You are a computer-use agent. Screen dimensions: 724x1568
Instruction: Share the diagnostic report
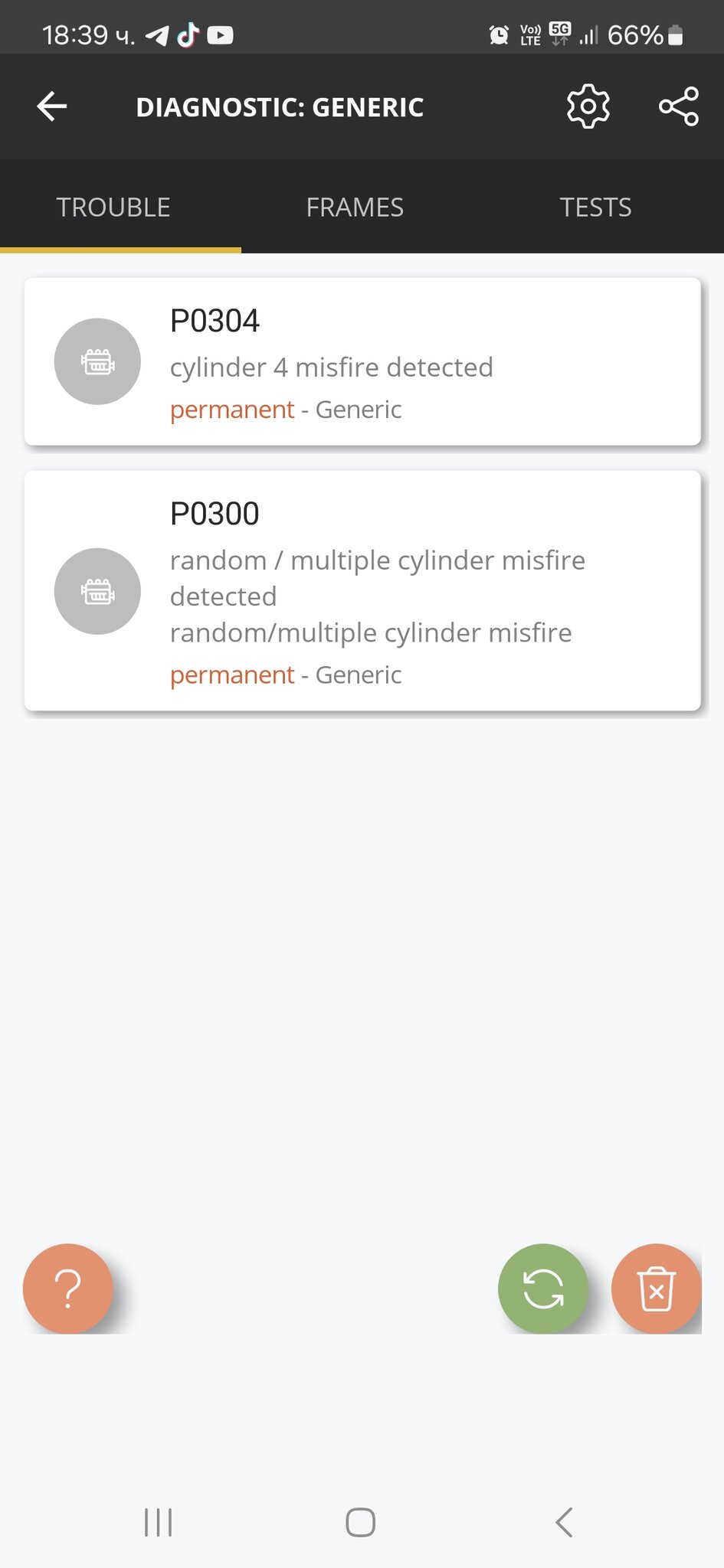coord(678,106)
